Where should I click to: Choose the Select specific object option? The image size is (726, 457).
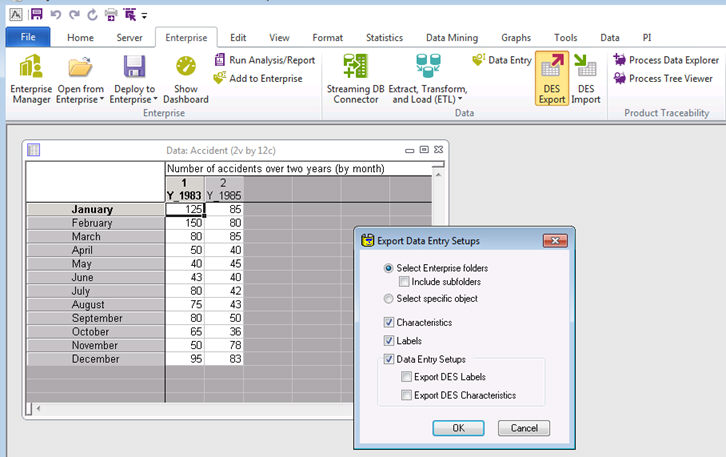coord(388,299)
